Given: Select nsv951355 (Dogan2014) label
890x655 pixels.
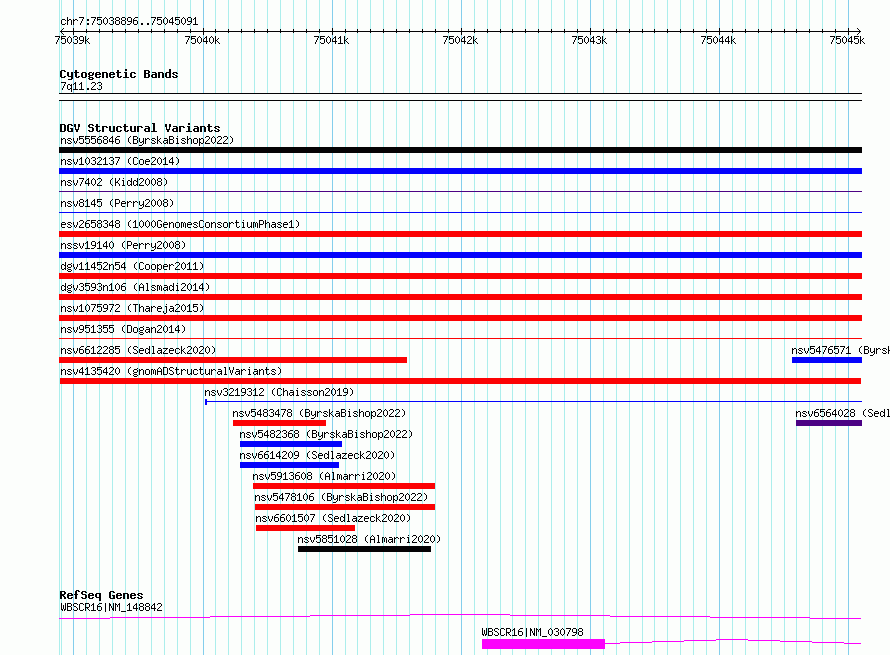Looking at the screenshot, I should (x=123, y=329).
